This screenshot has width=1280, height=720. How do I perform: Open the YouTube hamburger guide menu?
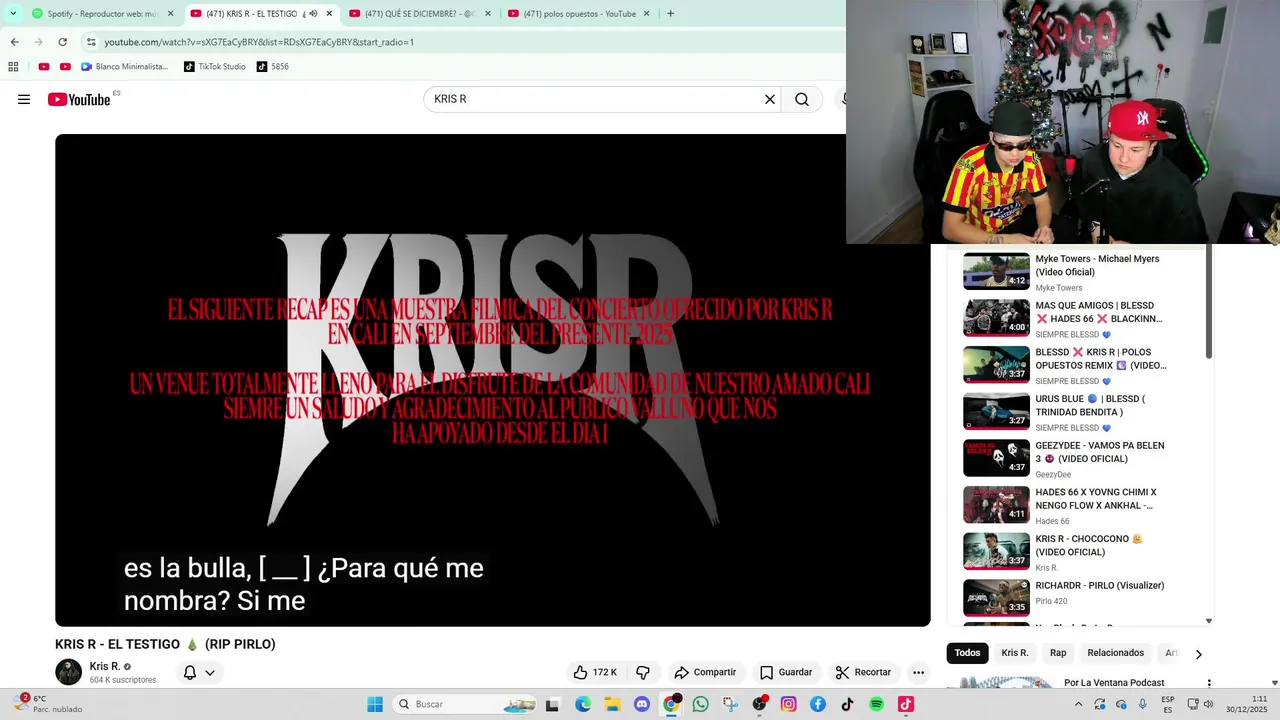(24, 99)
